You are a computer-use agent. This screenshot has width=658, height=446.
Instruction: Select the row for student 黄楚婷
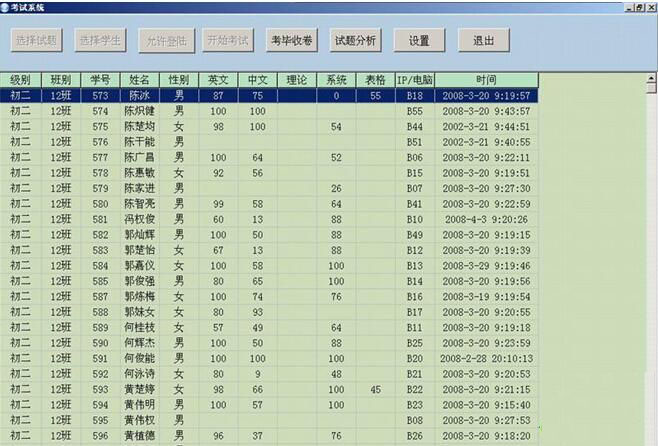tap(139, 389)
